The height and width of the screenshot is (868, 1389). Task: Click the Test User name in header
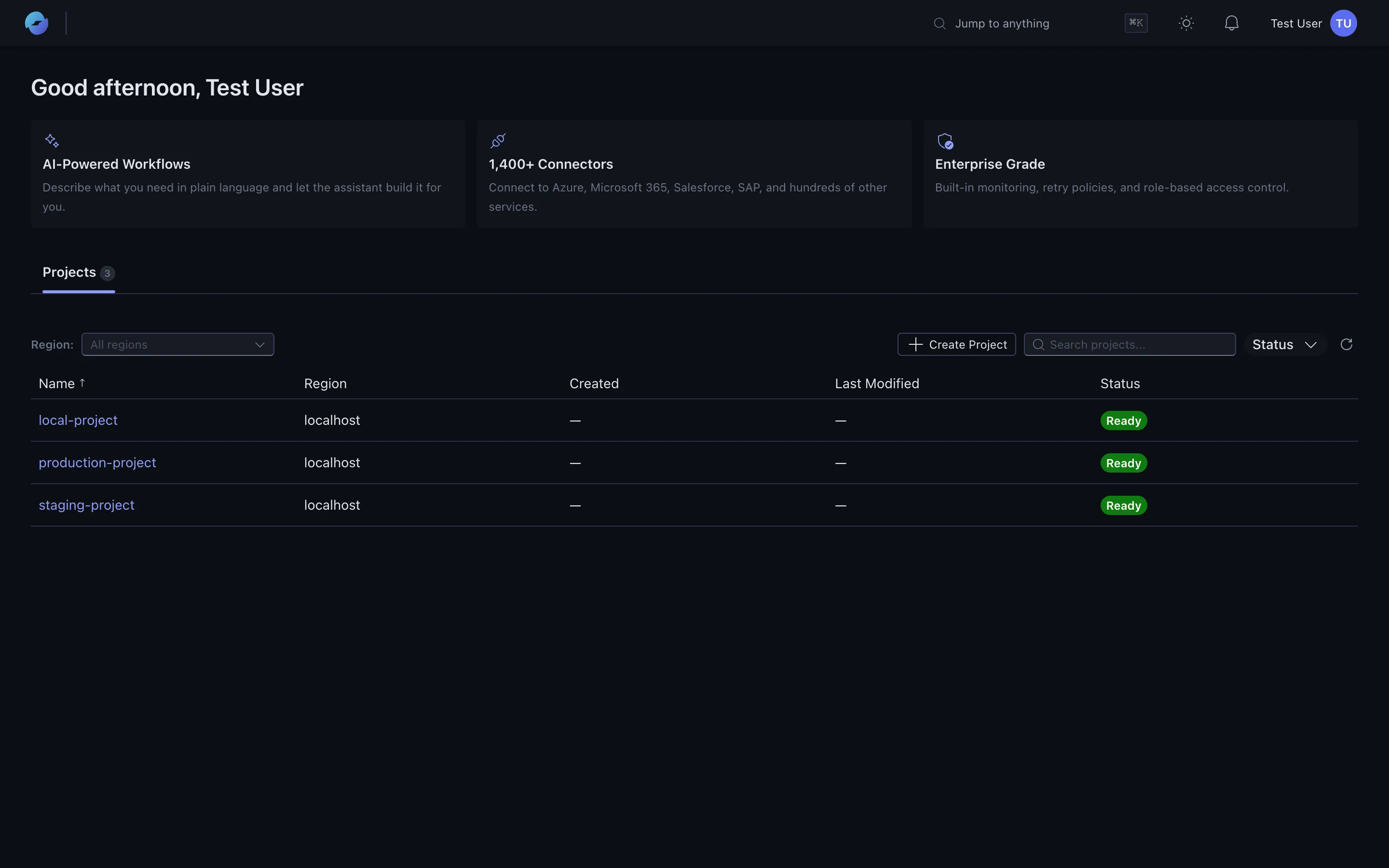point(1296,24)
